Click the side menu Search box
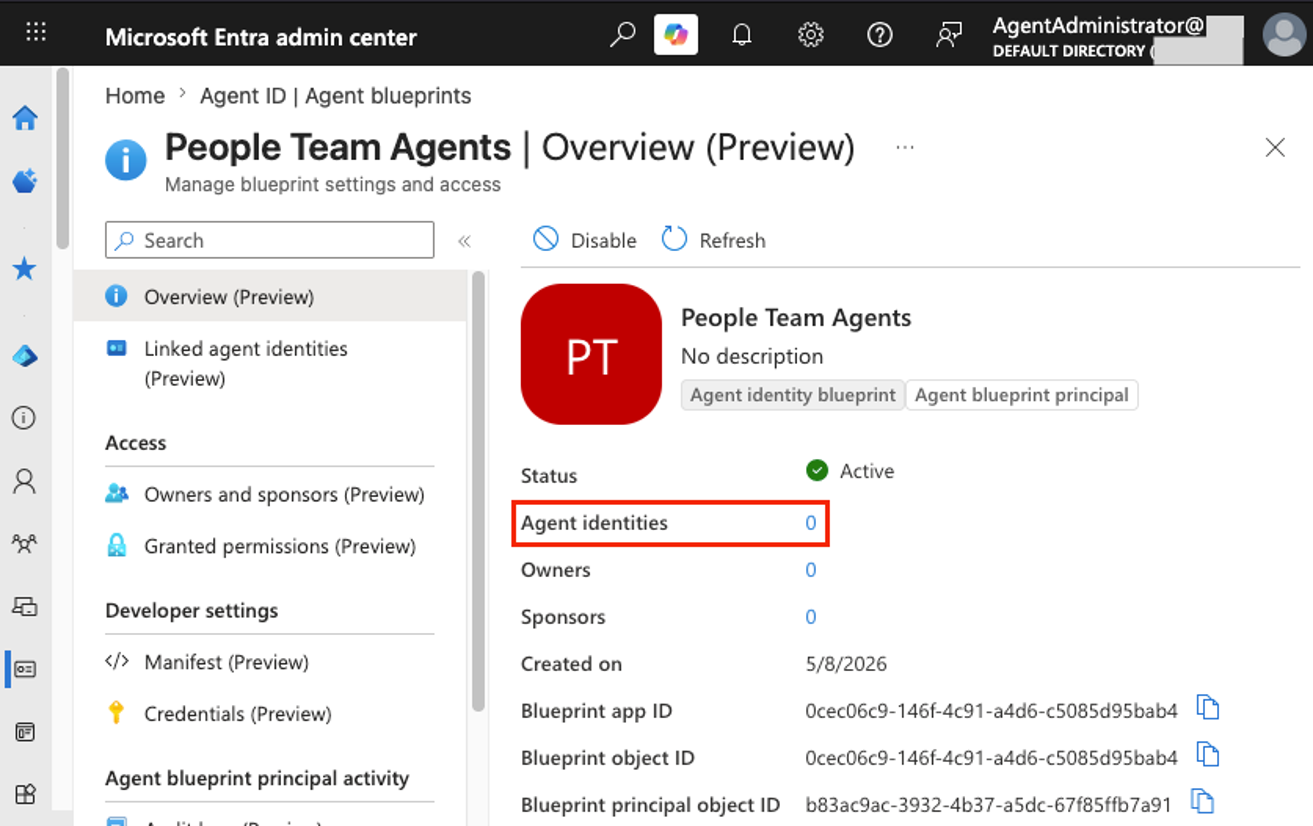The width and height of the screenshot is (1313, 826). tap(270, 240)
